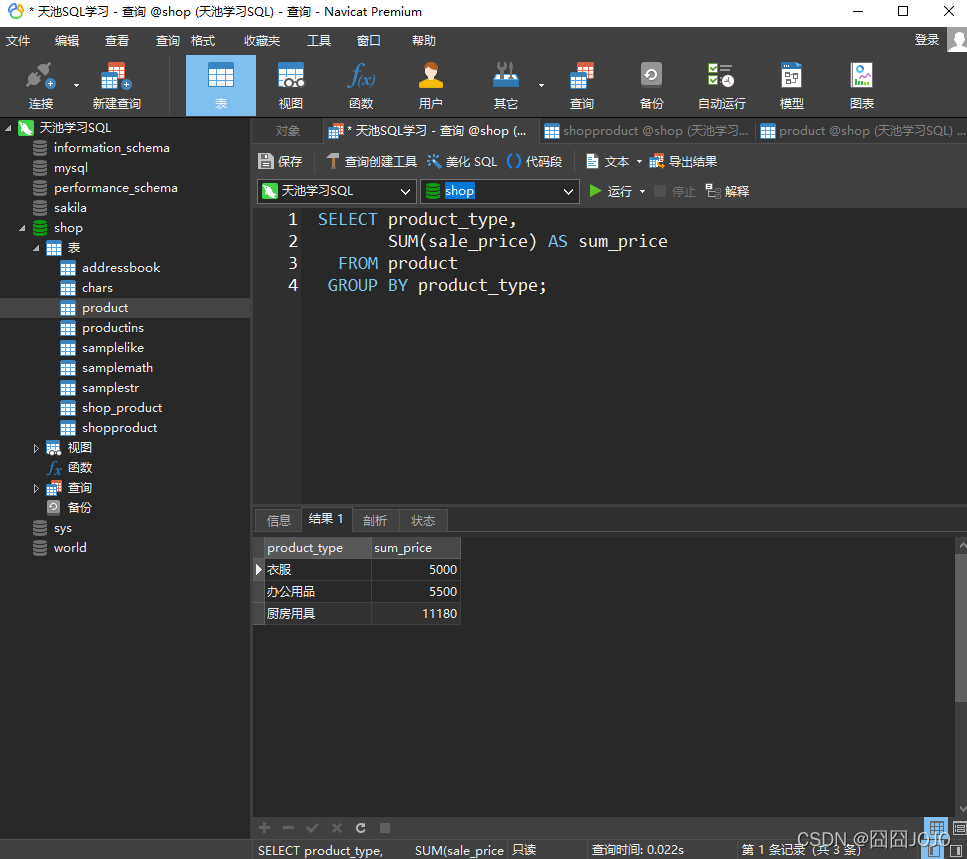Select the addressbook table
Screen dimensions: 967x859
coord(121,268)
